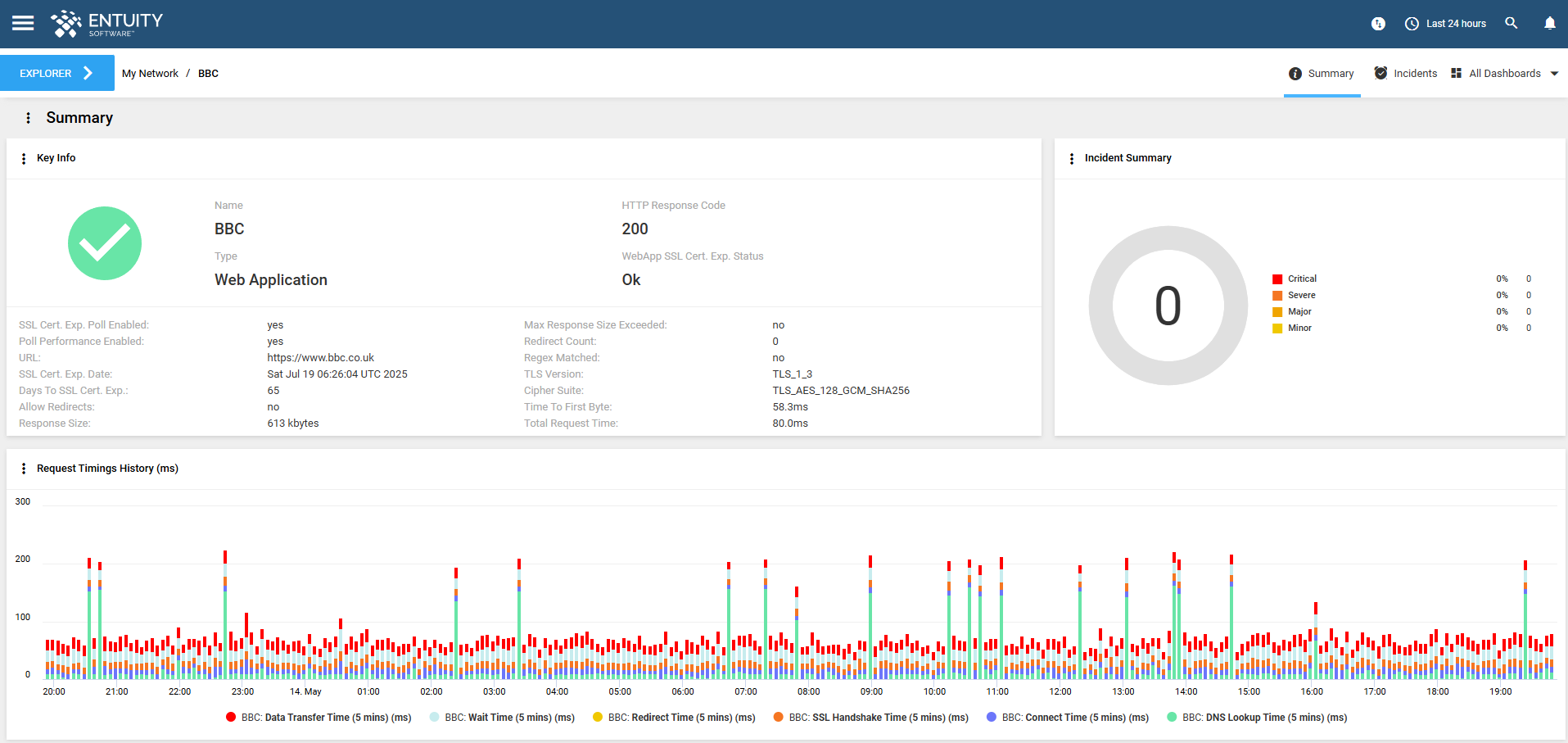Screen dimensions: 1568x743
Task: Open the hamburger main menu
Action: pyautogui.click(x=23, y=23)
